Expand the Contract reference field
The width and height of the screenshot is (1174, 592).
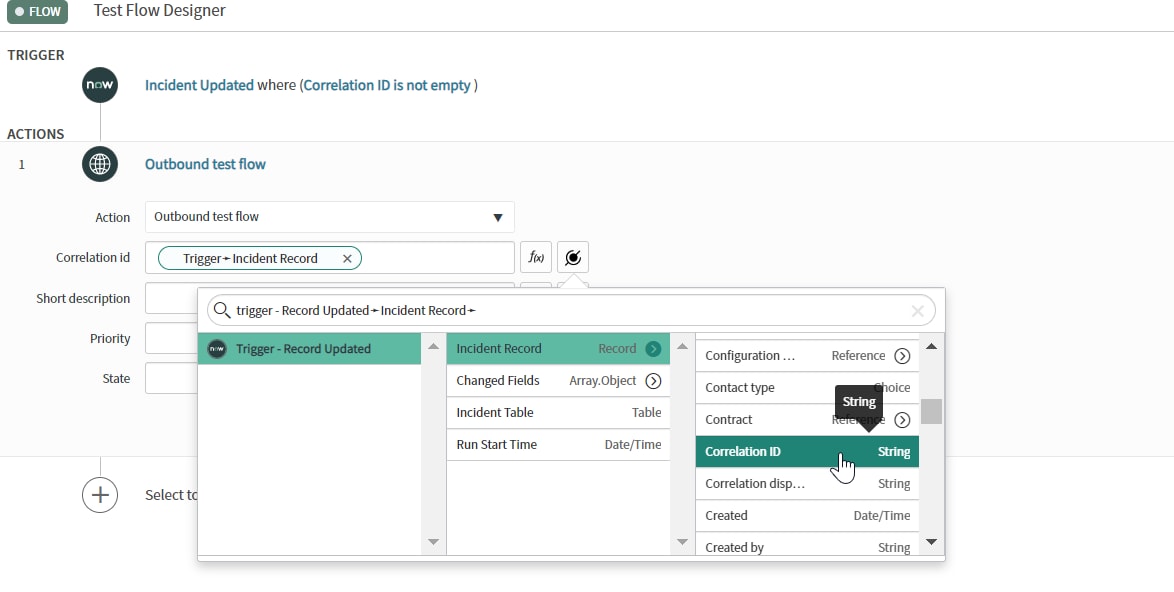[x=902, y=419]
